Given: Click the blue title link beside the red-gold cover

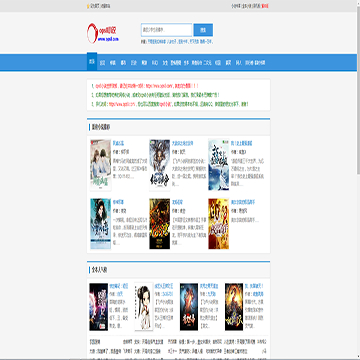Looking at the screenshot, I should click(242, 202).
